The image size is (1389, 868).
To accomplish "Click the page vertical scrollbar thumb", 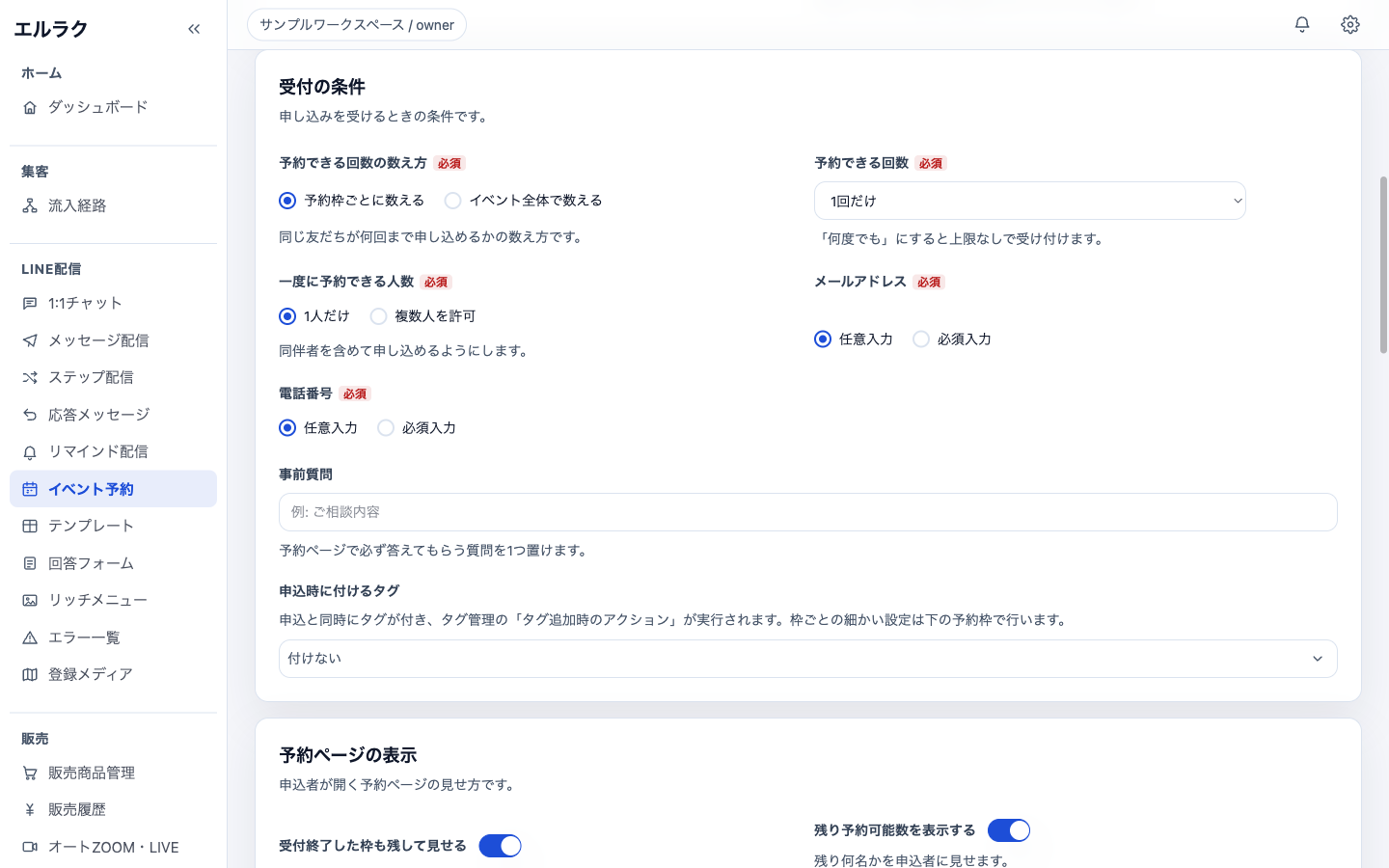I will (x=1383, y=265).
